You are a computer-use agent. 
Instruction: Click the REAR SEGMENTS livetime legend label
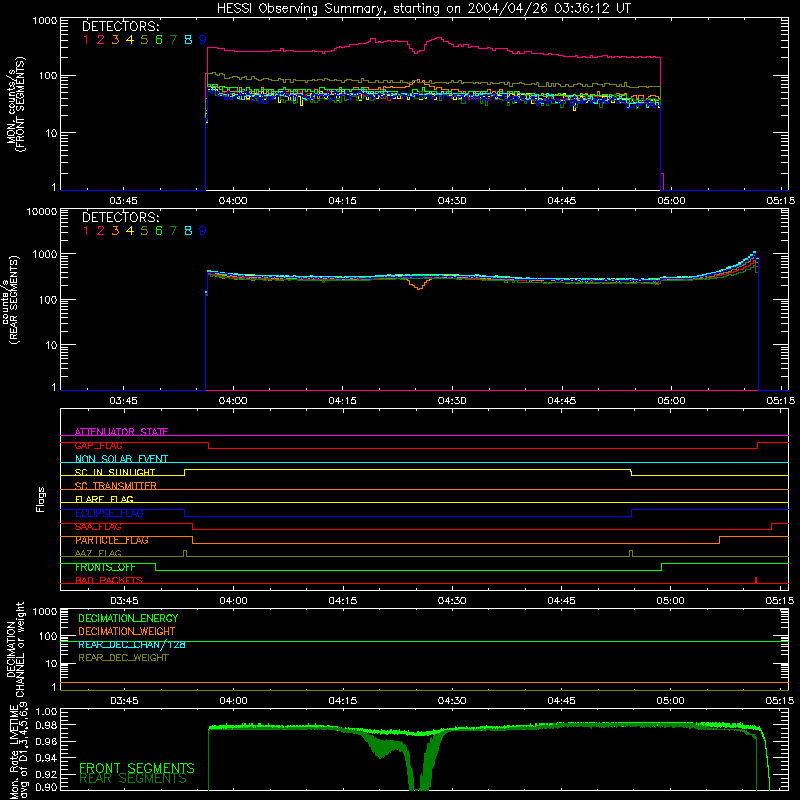[133, 779]
